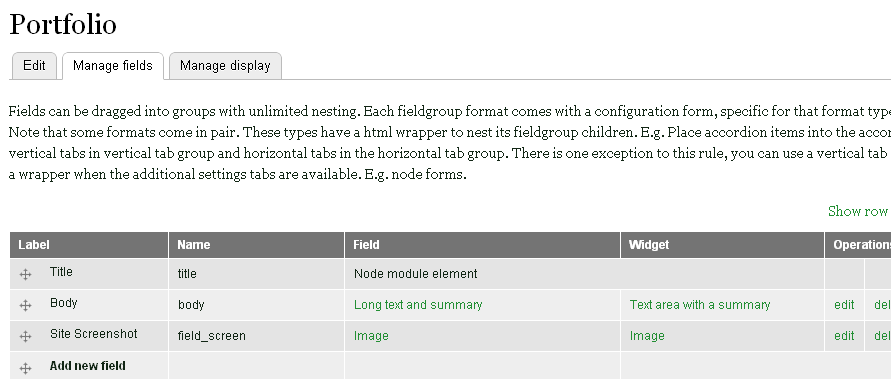Select the Manage fields tab
This screenshot has height=379, width=891.
point(113,66)
